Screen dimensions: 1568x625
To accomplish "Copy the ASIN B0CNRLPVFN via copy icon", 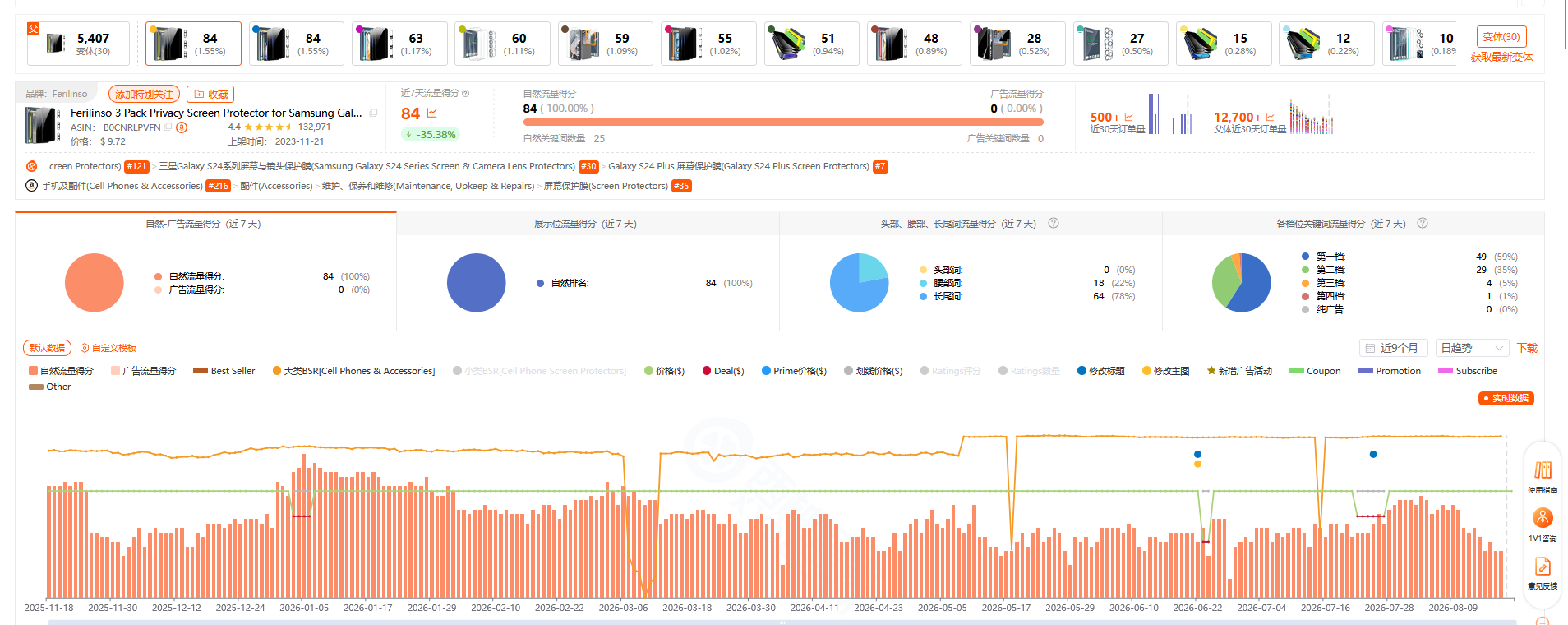I will pos(168,127).
